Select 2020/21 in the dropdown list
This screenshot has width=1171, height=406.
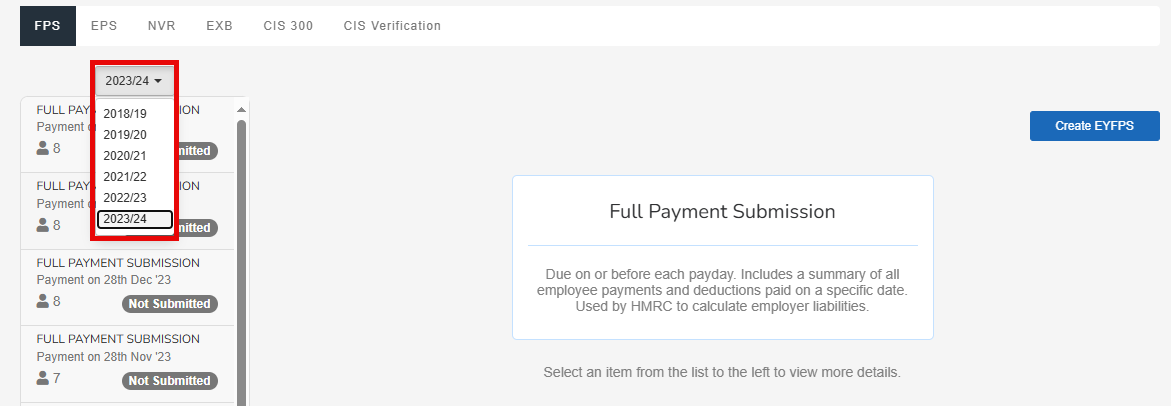click(x=125, y=156)
